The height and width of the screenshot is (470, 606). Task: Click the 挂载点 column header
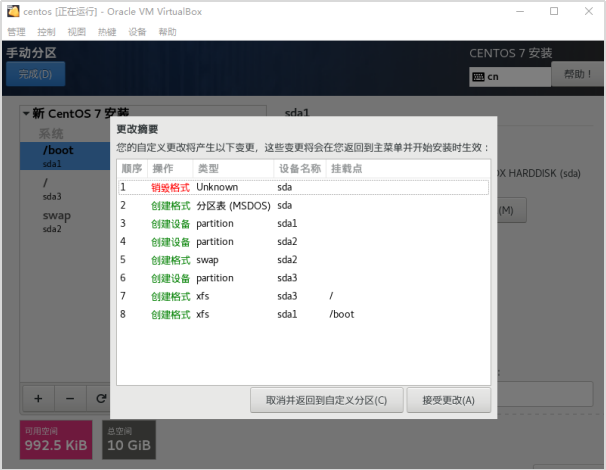tap(408, 169)
